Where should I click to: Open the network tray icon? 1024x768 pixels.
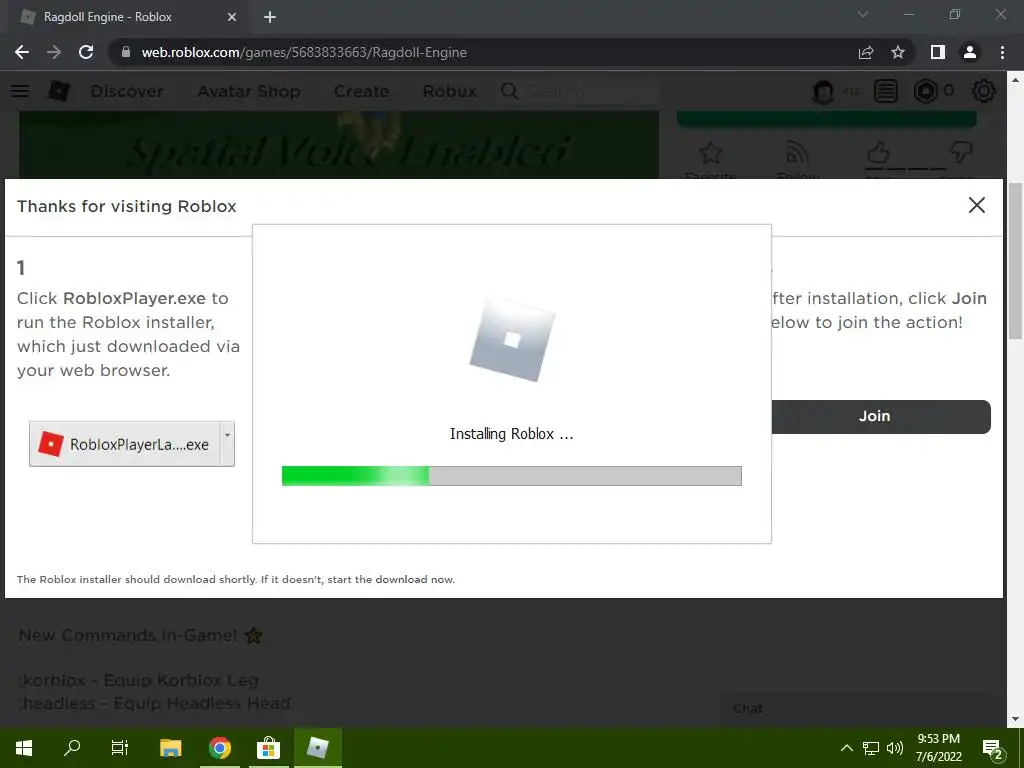871,748
